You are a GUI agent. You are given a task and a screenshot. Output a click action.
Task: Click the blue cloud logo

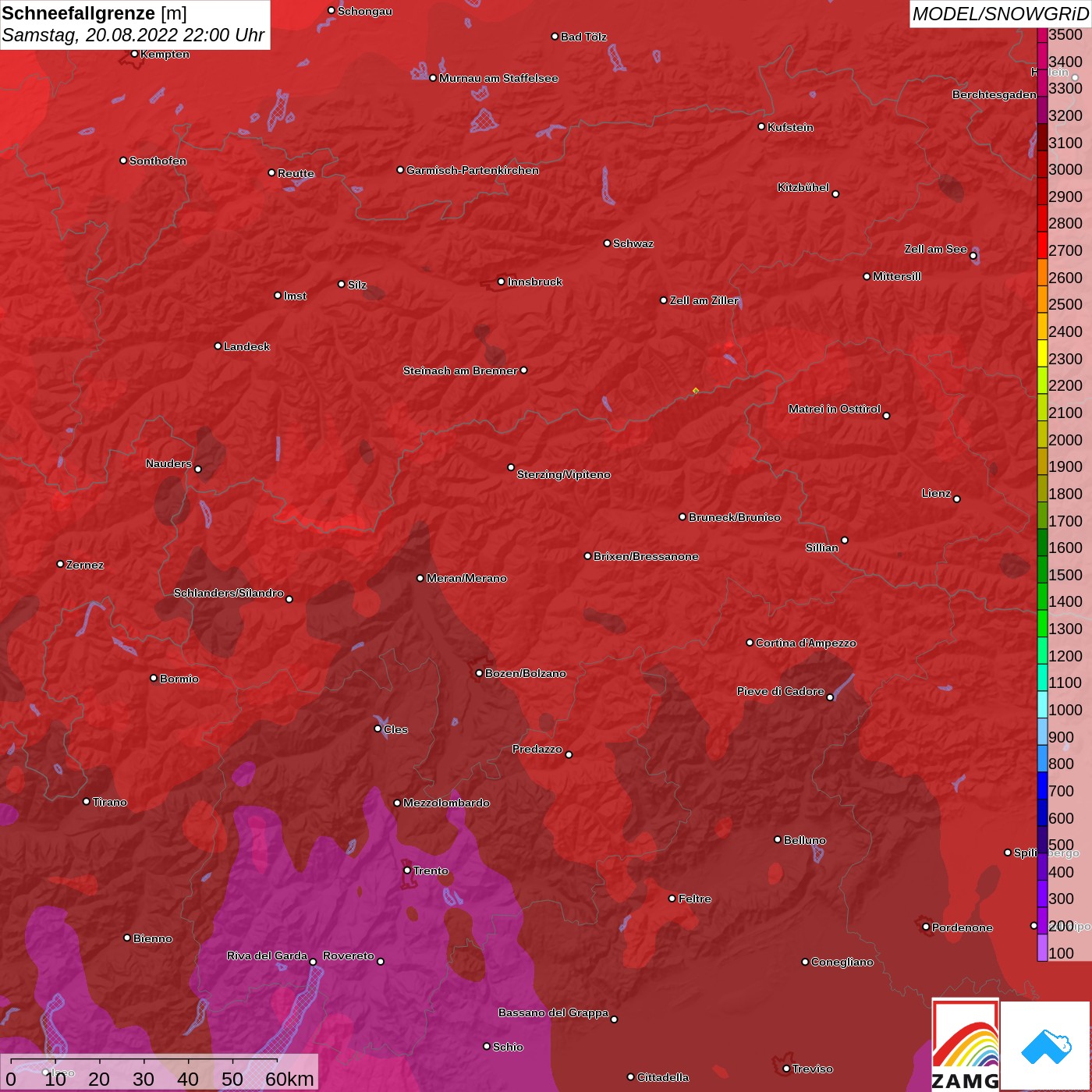point(1046,1047)
